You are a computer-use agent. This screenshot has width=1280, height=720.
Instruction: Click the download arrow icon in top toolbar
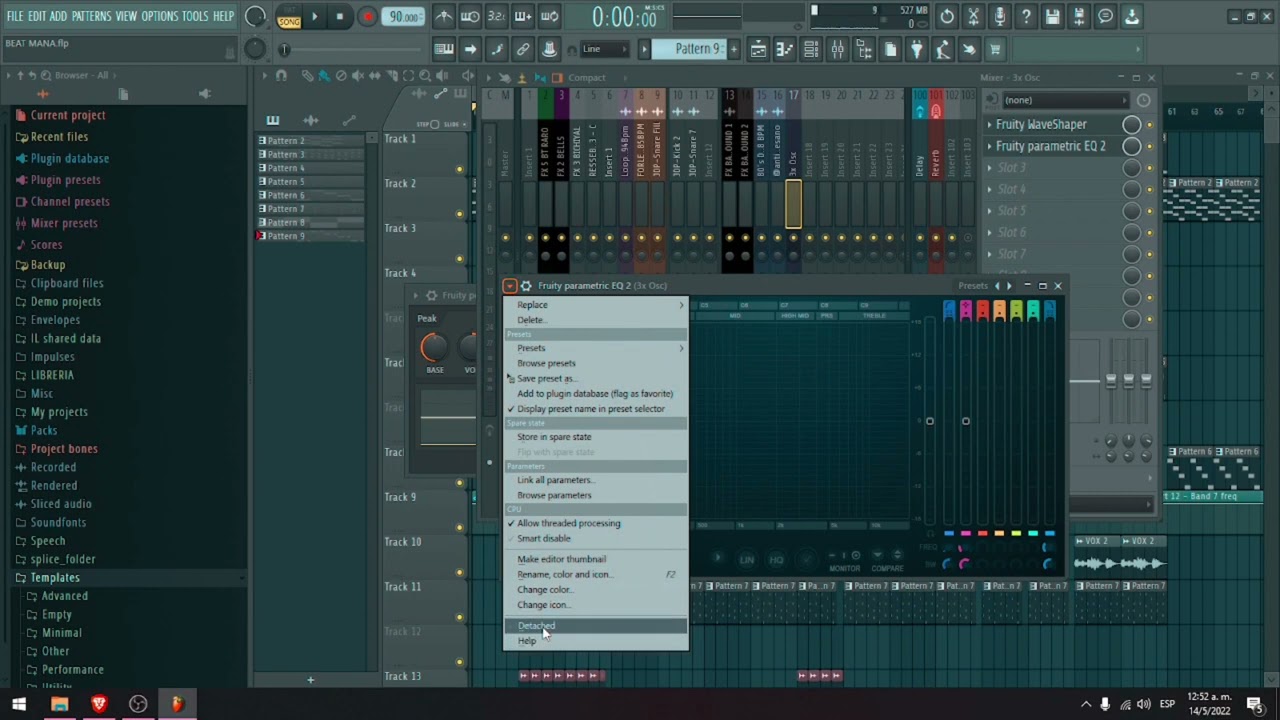(1132, 16)
